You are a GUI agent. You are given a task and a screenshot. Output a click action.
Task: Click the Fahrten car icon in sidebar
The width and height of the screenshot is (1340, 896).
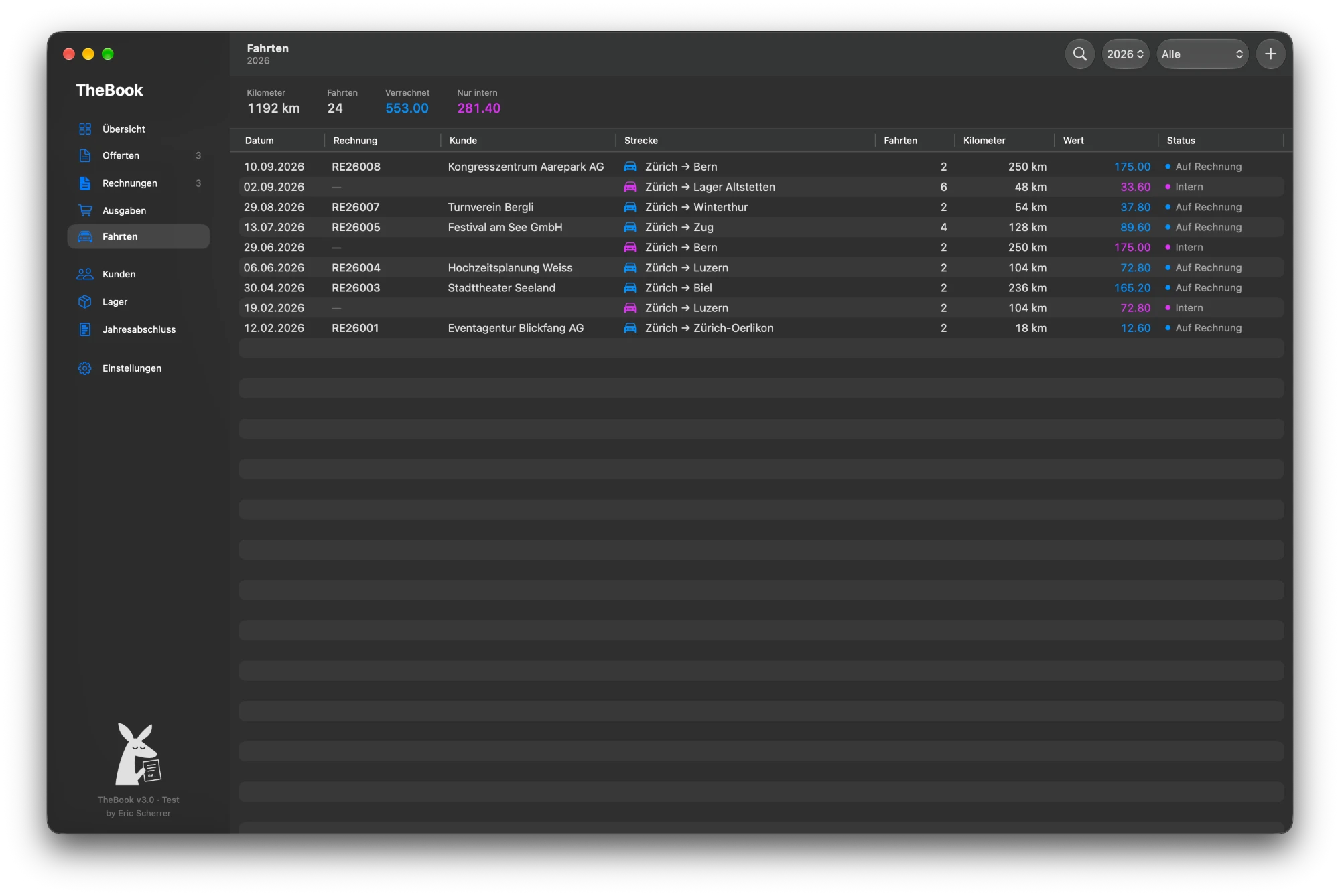pyautogui.click(x=85, y=236)
